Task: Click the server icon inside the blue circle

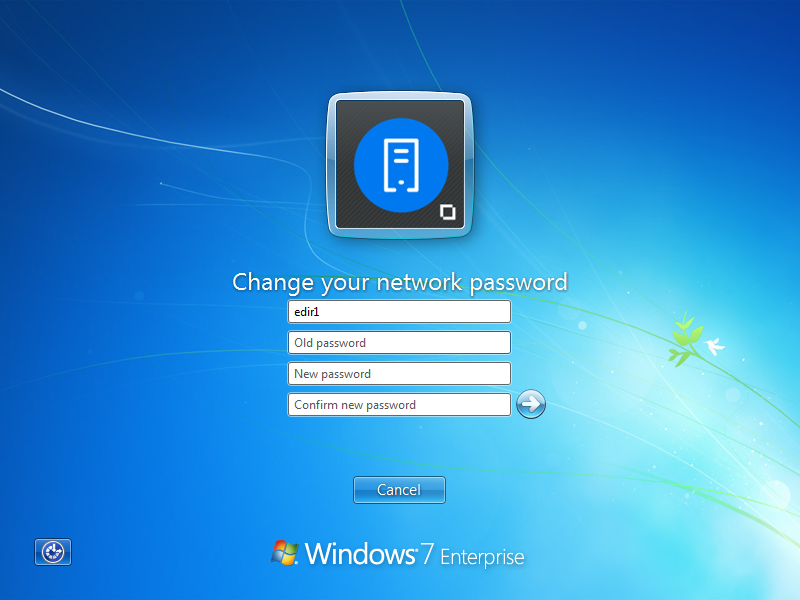Action: 399,165
